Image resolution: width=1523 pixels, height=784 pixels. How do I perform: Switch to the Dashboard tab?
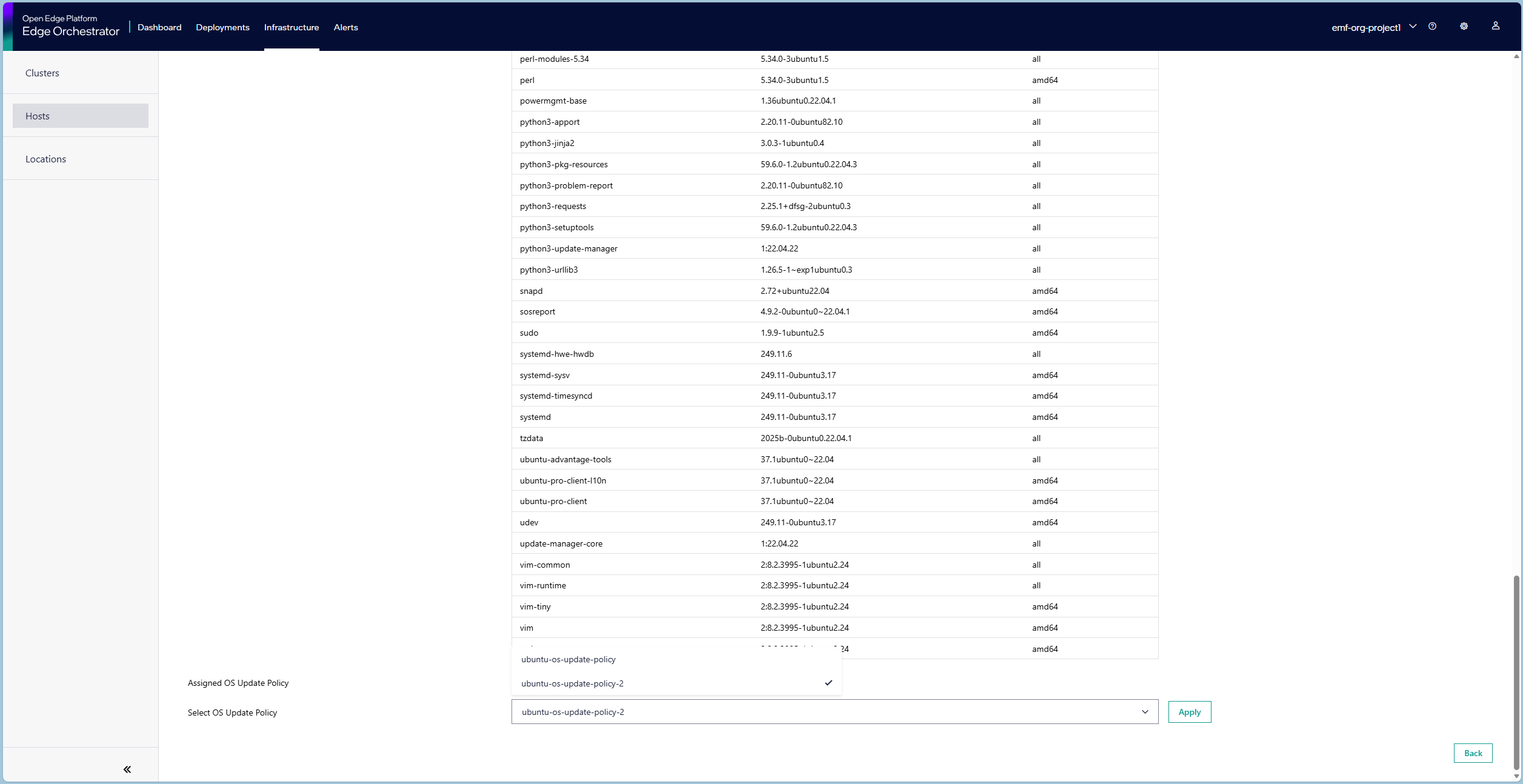(x=159, y=27)
